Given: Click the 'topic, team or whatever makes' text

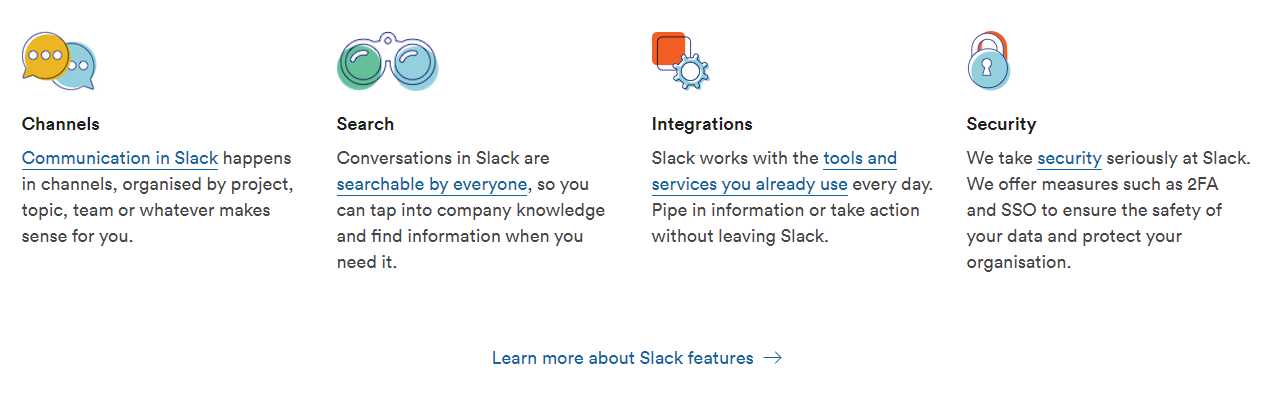Looking at the screenshot, I should point(146,210).
